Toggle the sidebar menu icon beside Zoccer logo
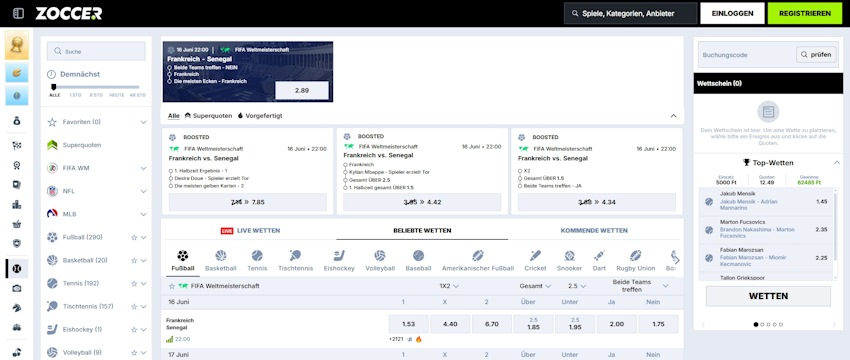Viewport: 850px width, 360px height. pos(18,13)
